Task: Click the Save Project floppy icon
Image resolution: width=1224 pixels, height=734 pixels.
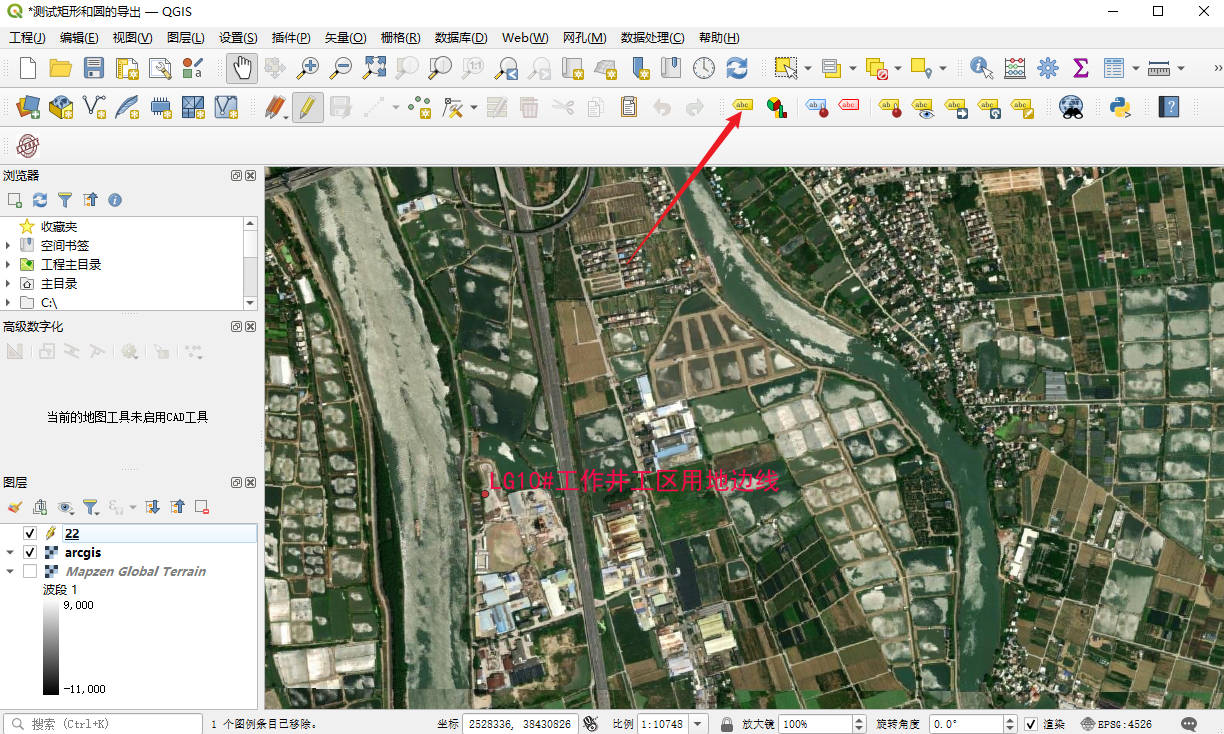Action: coord(94,68)
